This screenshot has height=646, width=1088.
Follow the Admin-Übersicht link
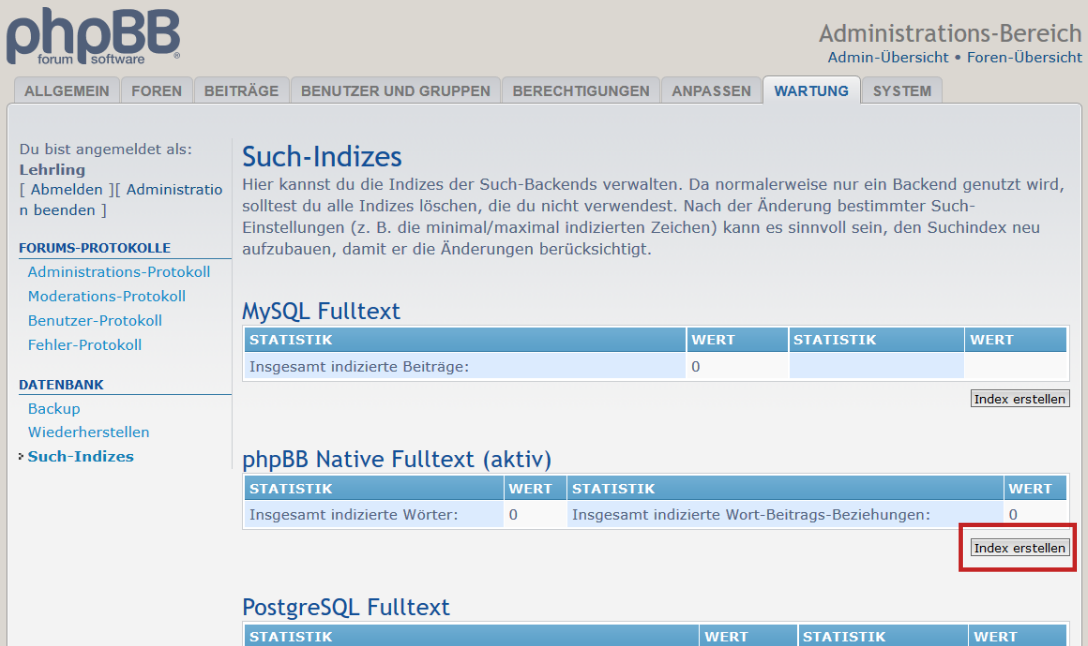888,58
